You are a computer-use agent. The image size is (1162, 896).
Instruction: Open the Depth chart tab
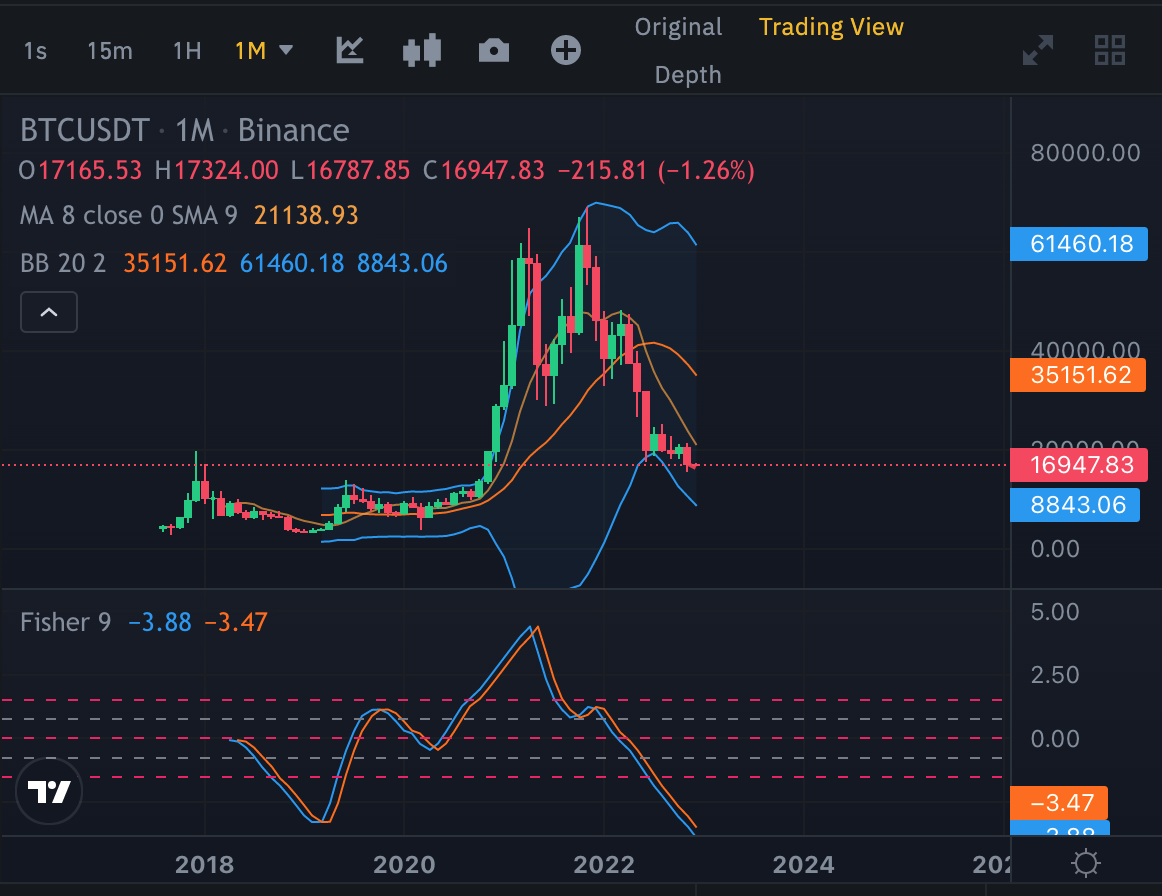point(688,75)
